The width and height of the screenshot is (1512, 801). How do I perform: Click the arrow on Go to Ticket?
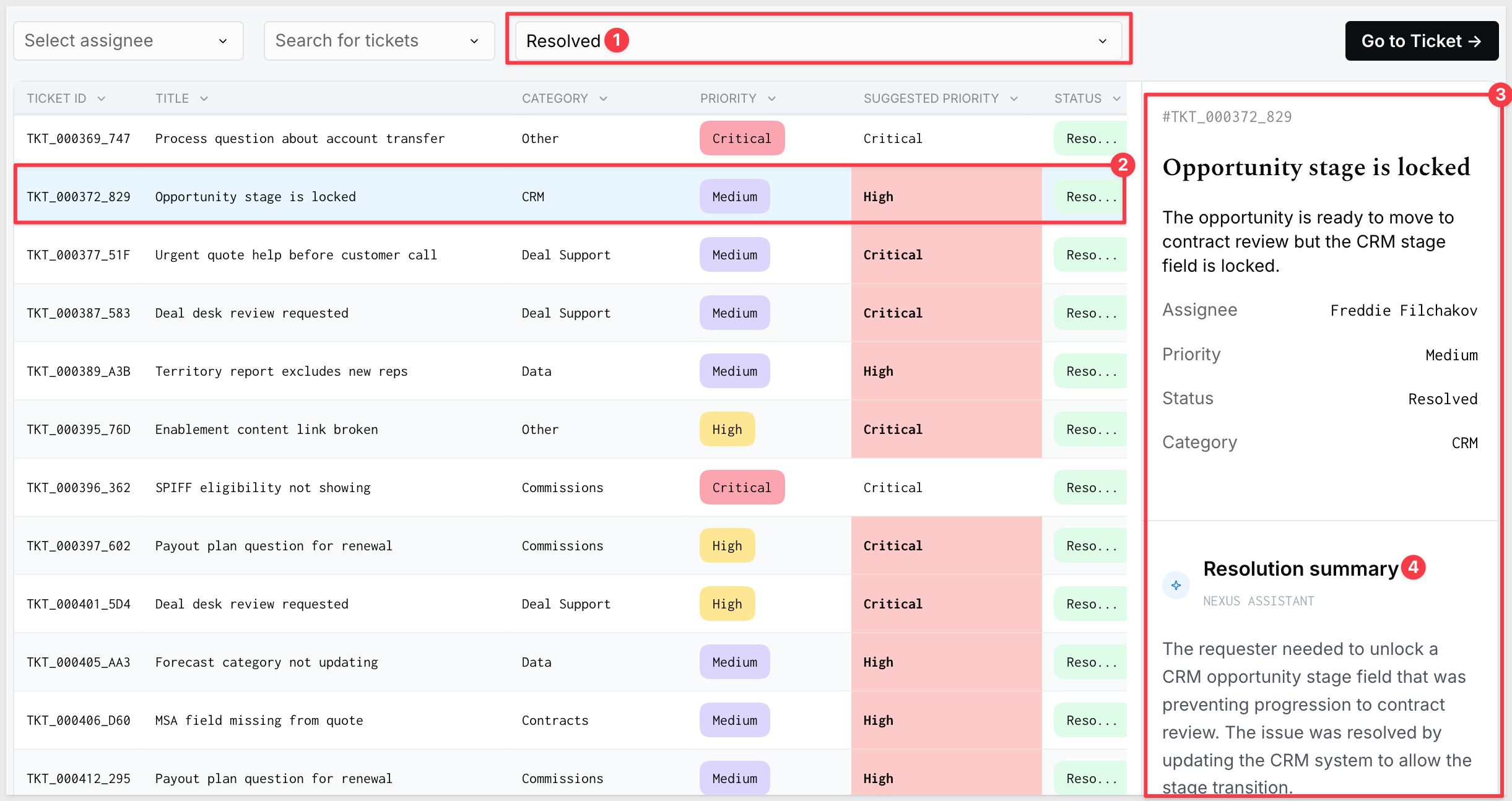(1475, 41)
